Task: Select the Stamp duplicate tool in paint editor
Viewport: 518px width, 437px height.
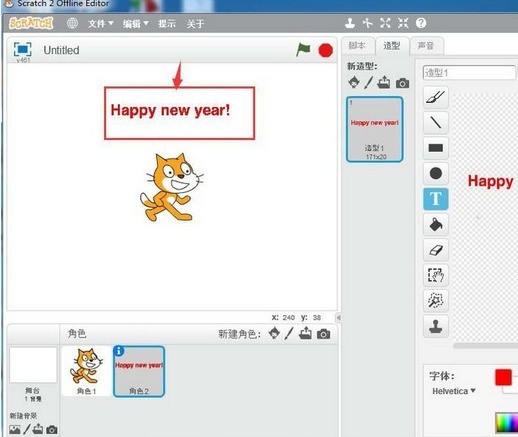Action: [x=436, y=326]
